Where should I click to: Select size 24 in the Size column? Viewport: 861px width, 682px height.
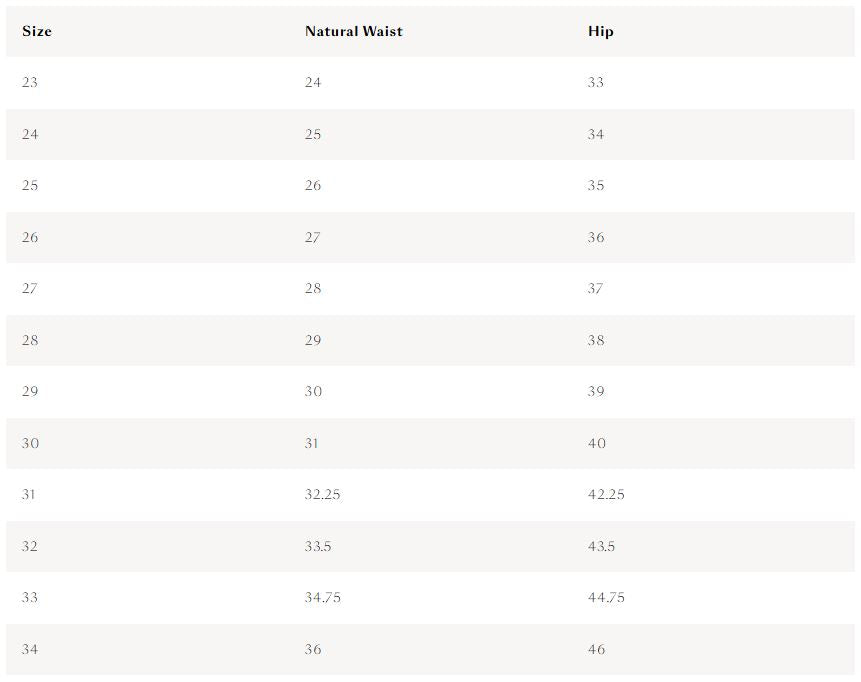point(30,135)
